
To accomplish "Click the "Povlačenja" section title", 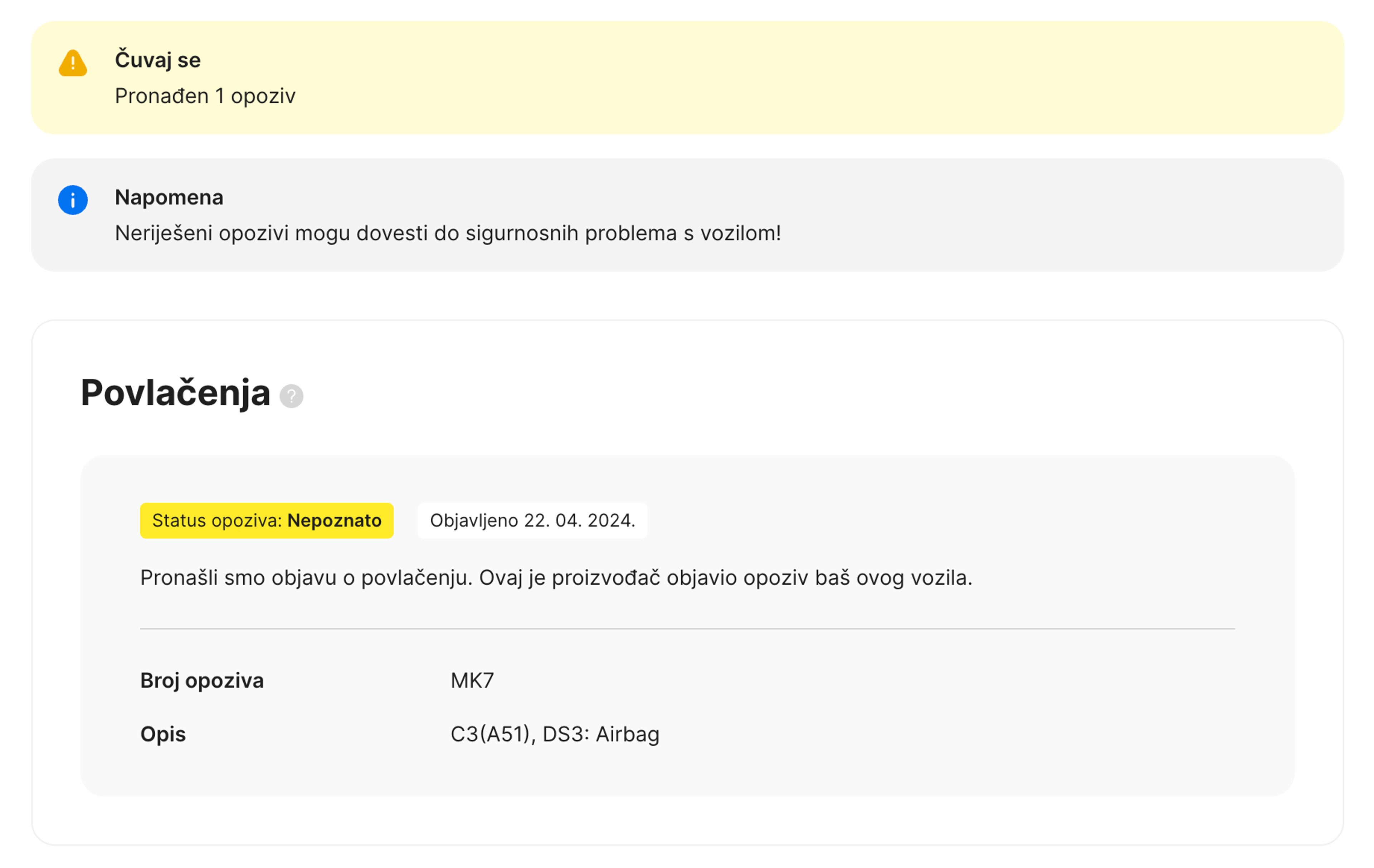I will click(175, 393).
